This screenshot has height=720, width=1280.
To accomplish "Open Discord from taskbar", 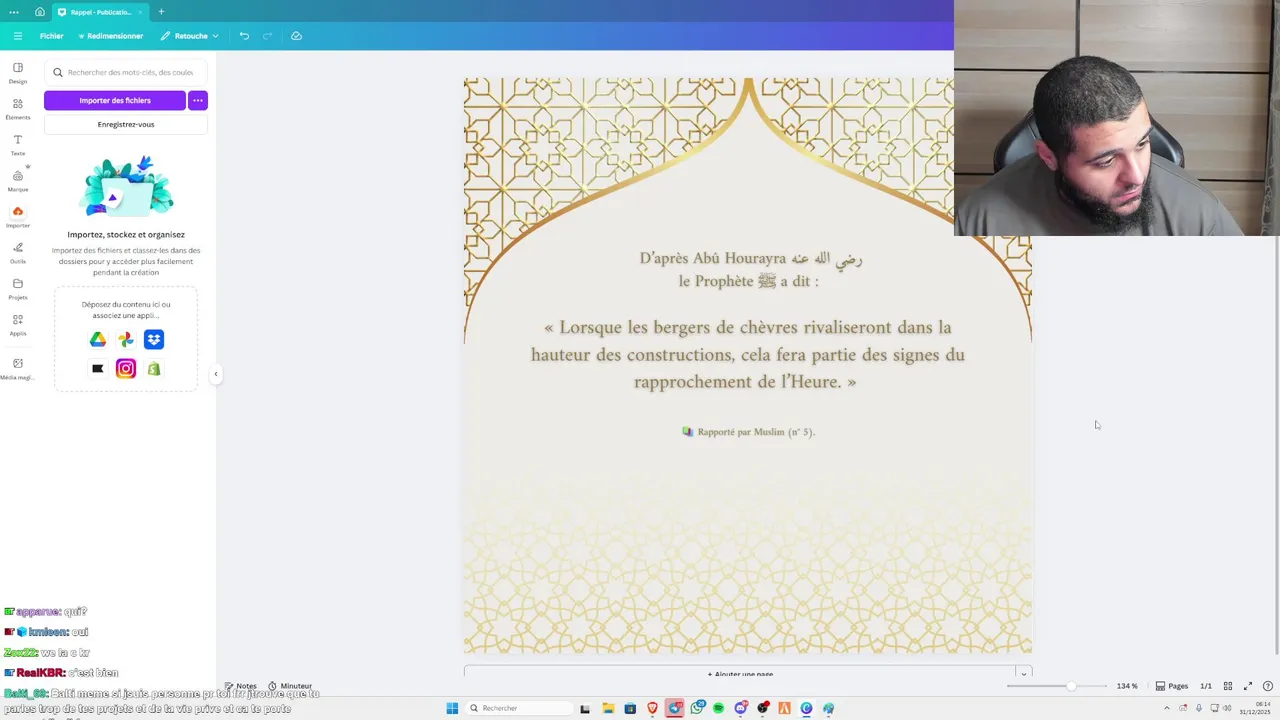I will (x=740, y=708).
